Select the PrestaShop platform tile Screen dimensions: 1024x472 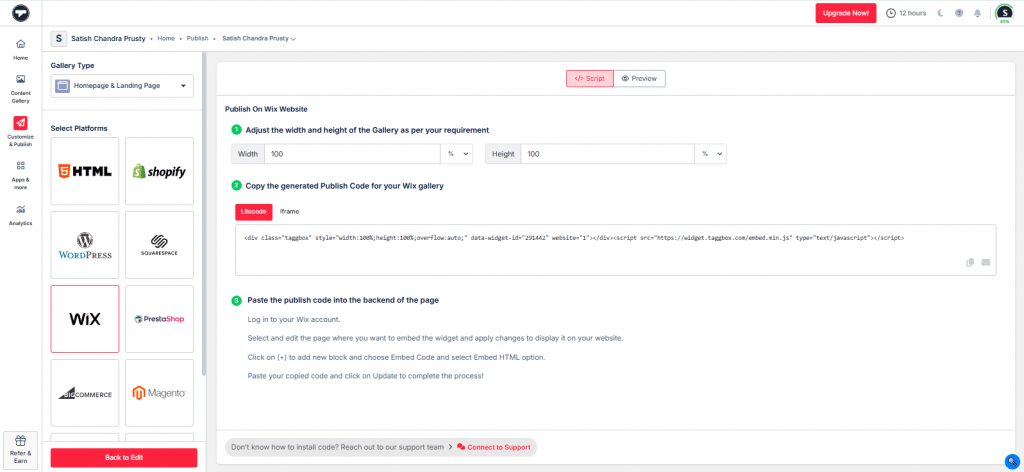[x=159, y=319]
